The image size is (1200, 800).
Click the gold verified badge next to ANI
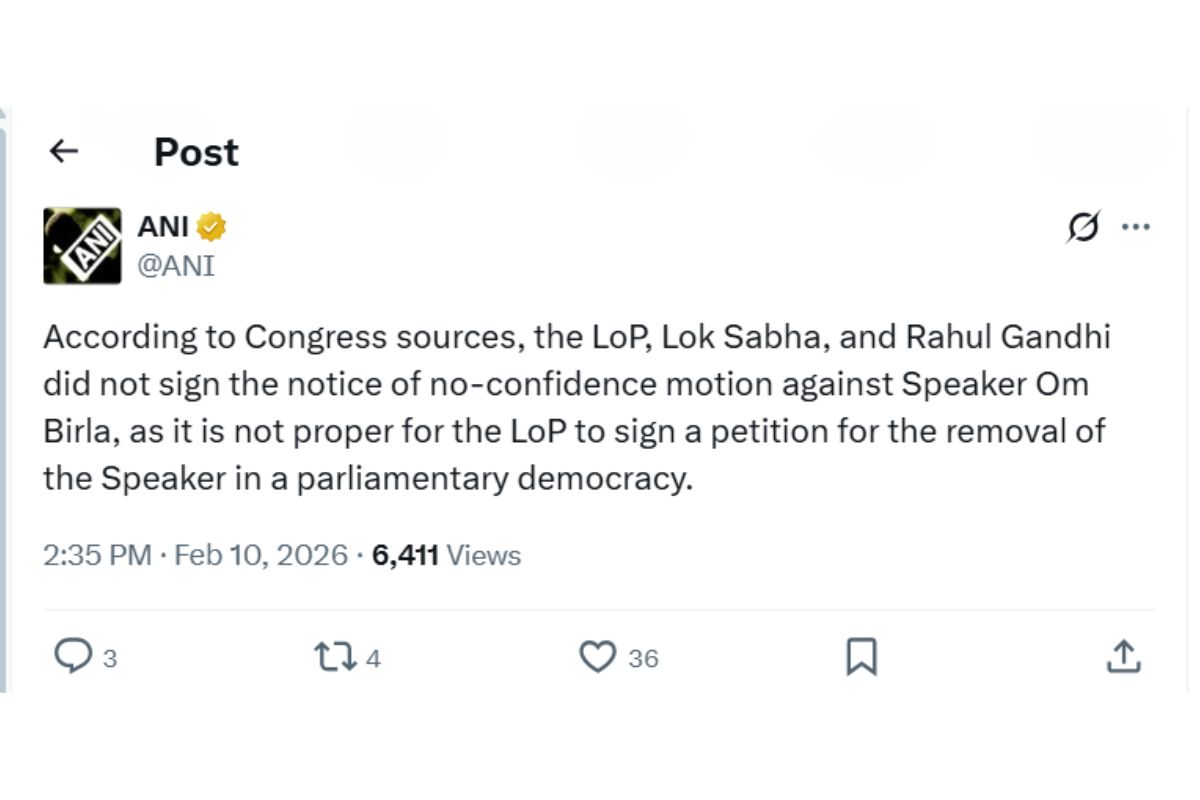tap(211, 227)
